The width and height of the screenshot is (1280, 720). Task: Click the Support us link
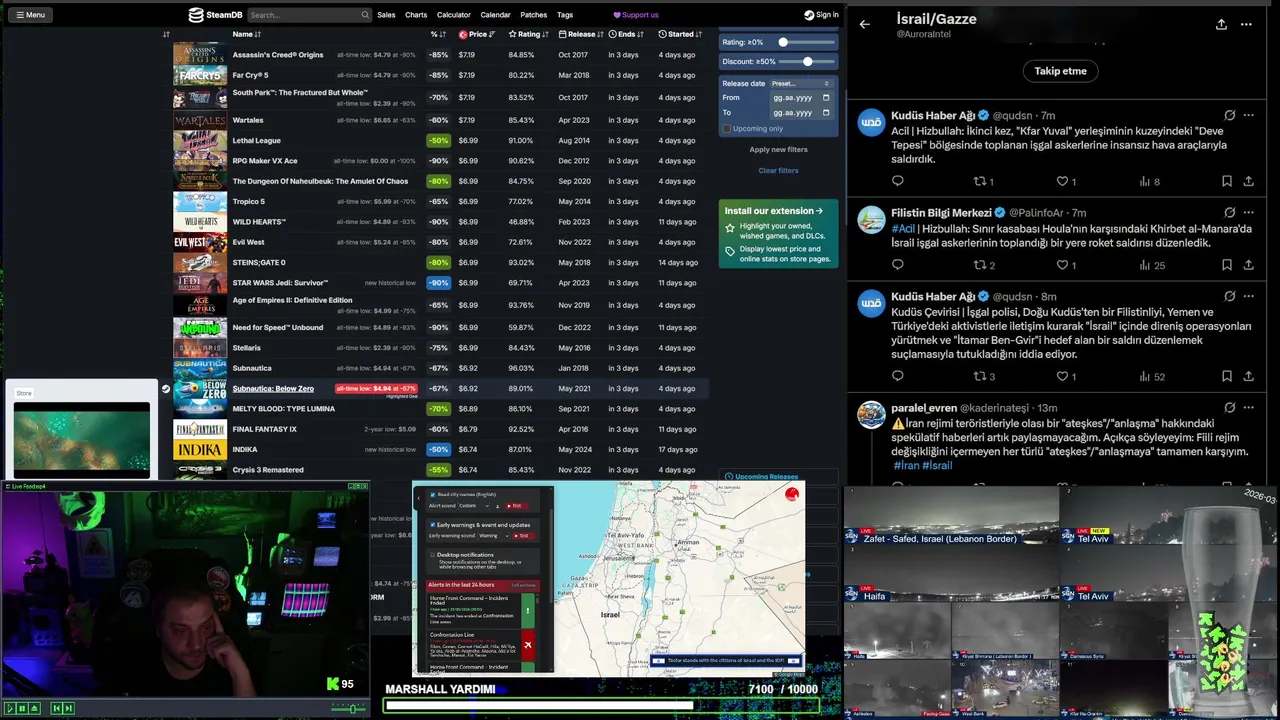pyautogui.click(x=636, y=15)
